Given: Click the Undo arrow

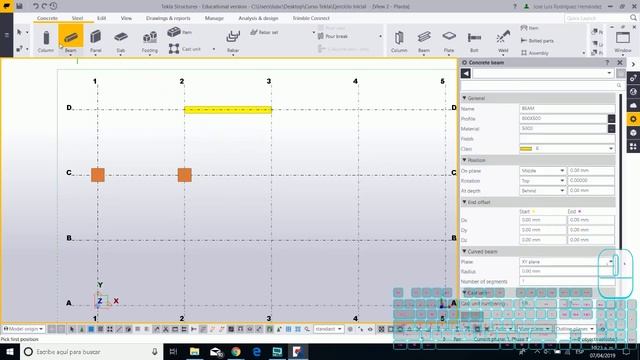Looking at the screenshot, I should 36,6.
